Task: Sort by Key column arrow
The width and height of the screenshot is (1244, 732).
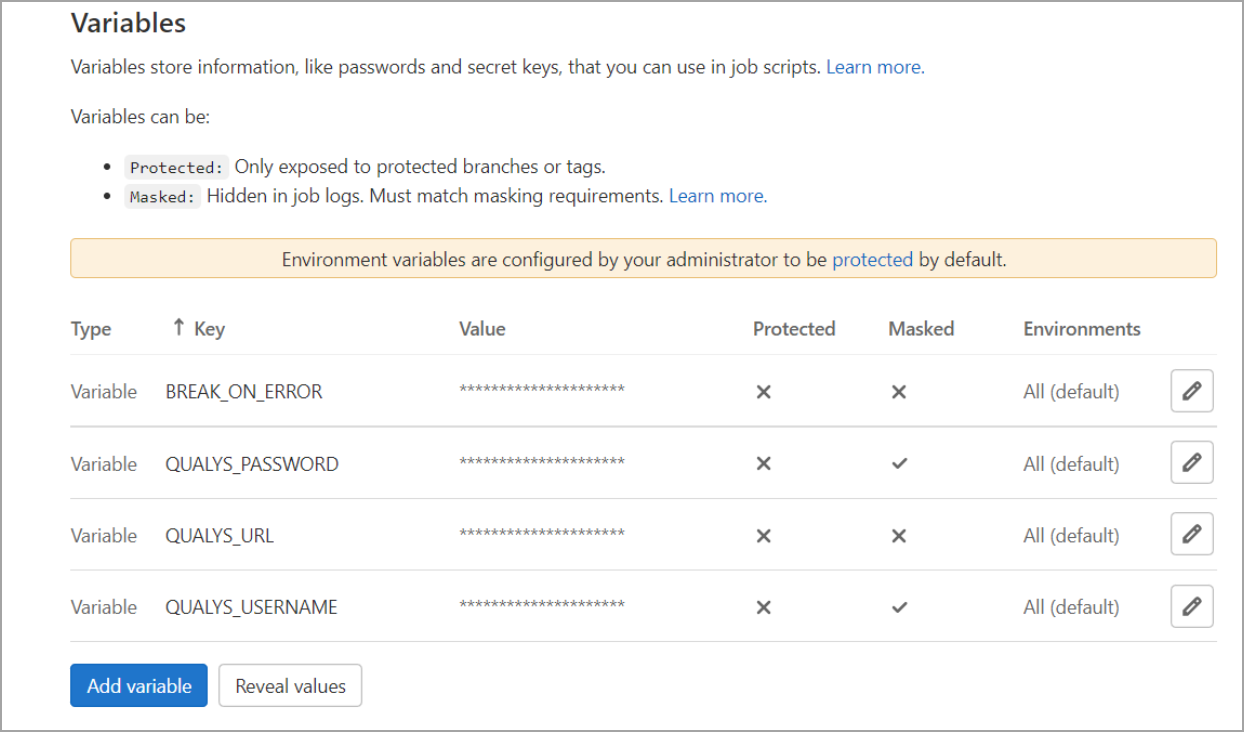Action: [179, 328]
